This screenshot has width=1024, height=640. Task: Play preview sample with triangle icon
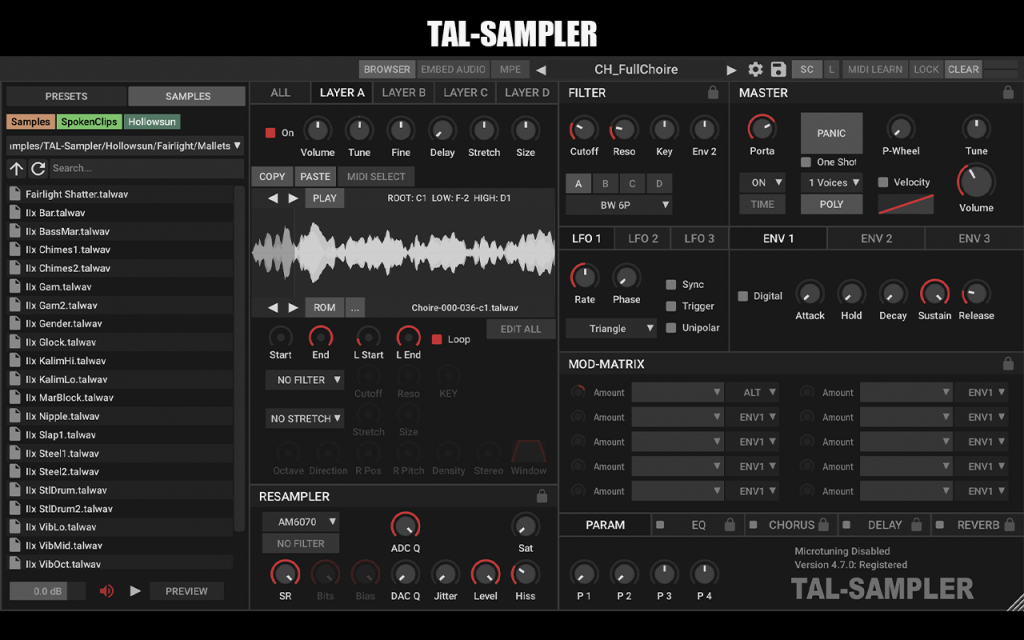click(135, 591)
